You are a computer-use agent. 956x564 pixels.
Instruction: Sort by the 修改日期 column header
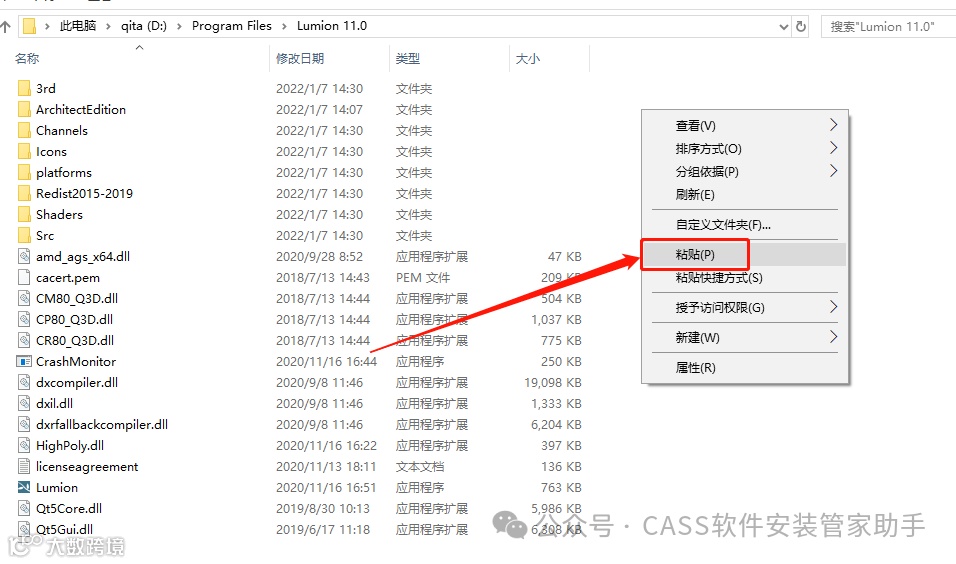[300, 59]
